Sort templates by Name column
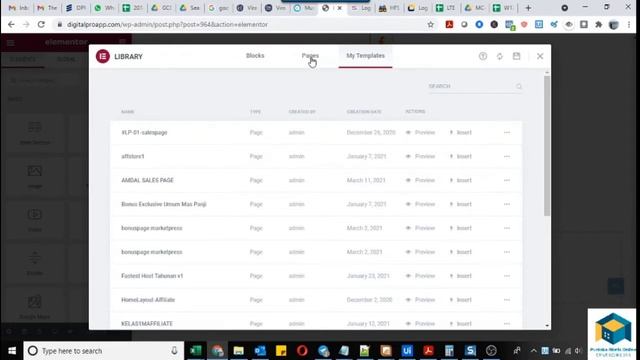 [127, 111]
